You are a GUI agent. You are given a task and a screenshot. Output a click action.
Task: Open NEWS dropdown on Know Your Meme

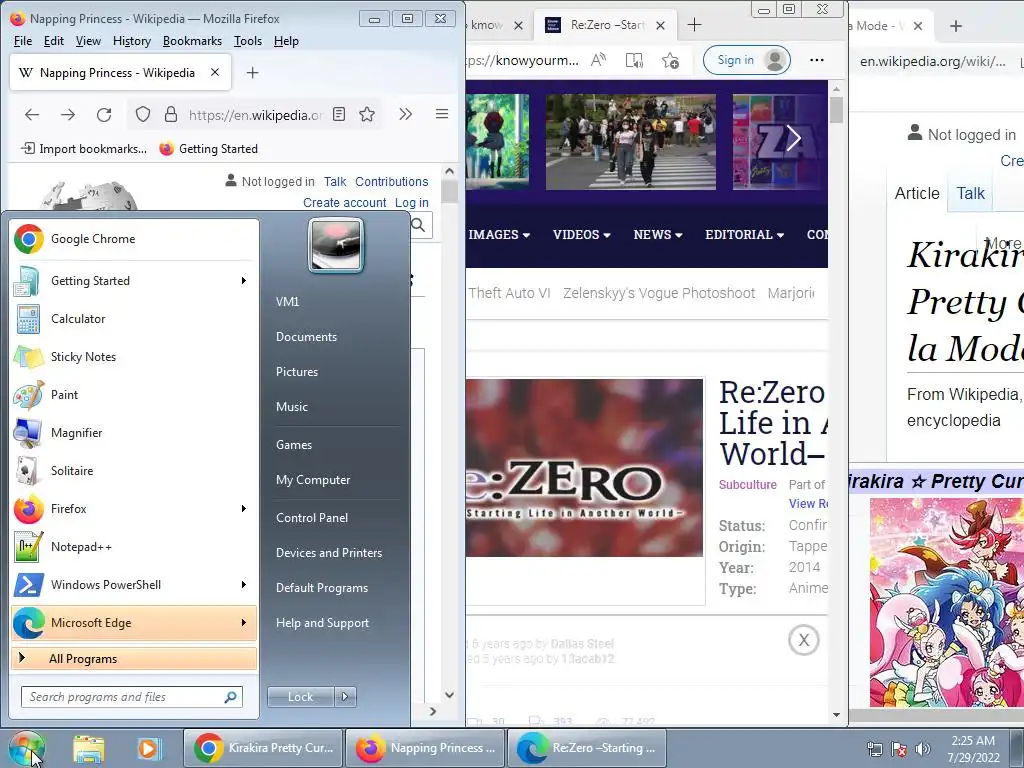click(x=658, y=234)
